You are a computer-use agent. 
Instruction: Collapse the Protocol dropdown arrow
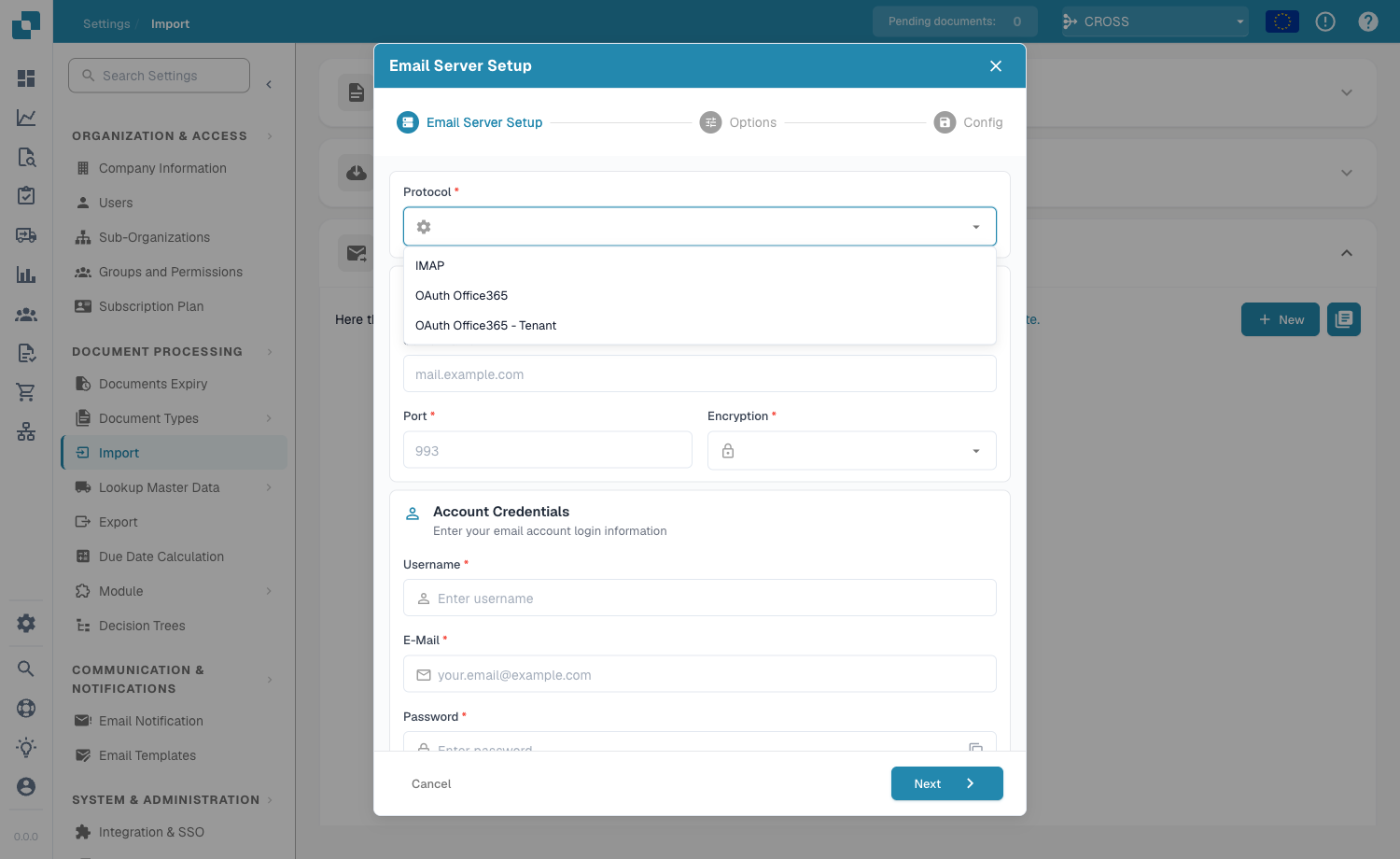tap(976, 227)
